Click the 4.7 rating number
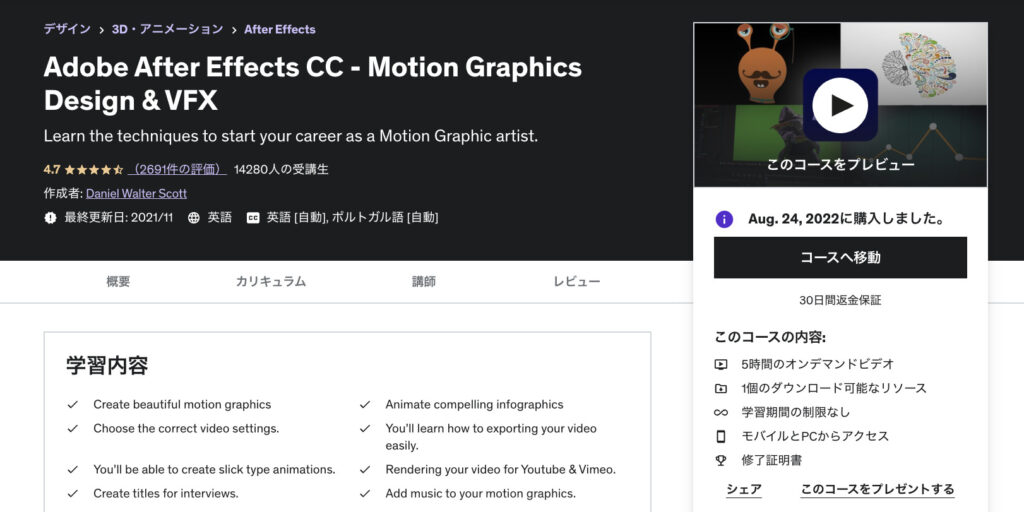1024x512 pixels. [52, 170]
